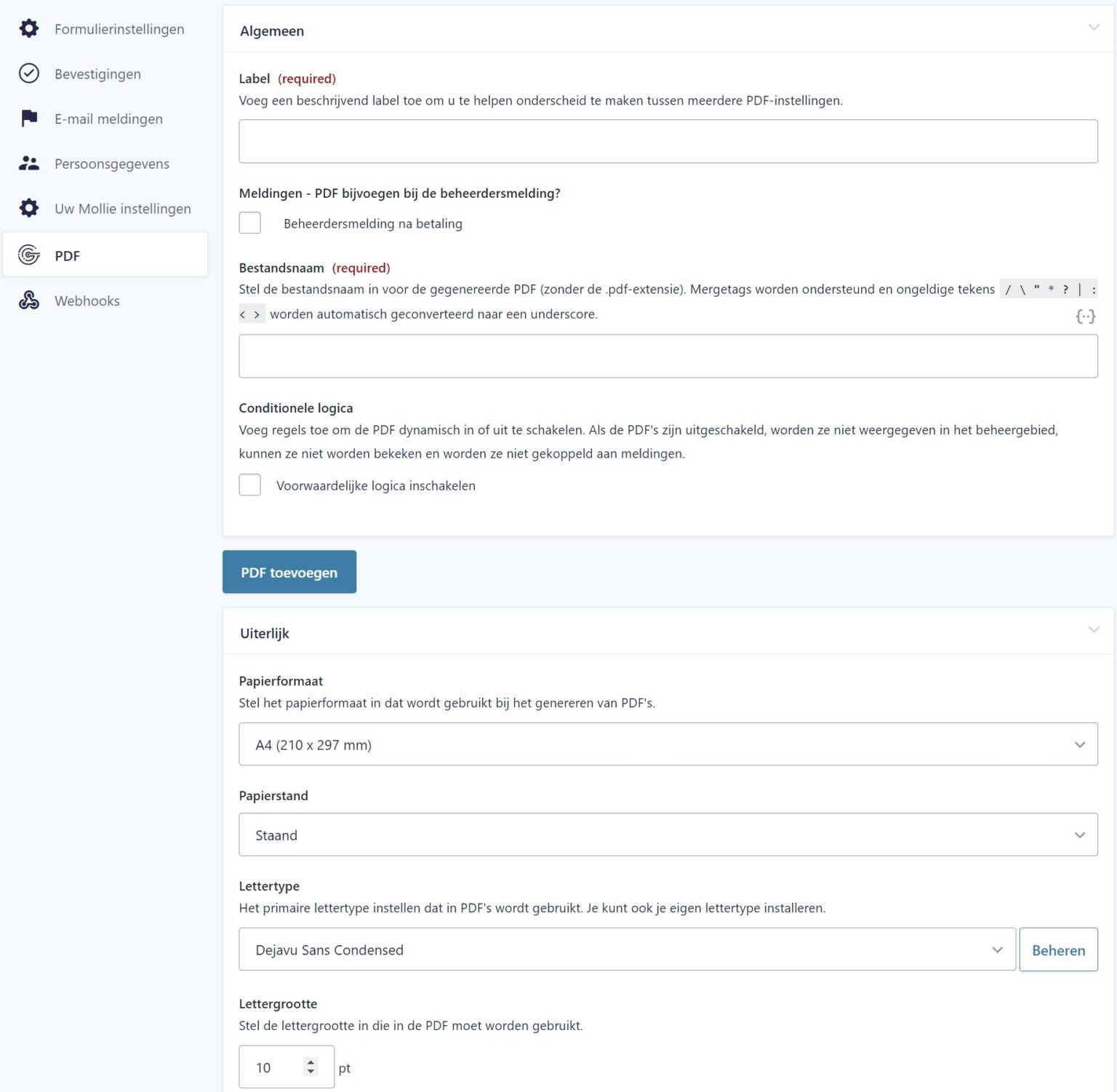Click the Persoonsgegevens people icon
The image size is (1117, 1092).
(x=29, y=164)
